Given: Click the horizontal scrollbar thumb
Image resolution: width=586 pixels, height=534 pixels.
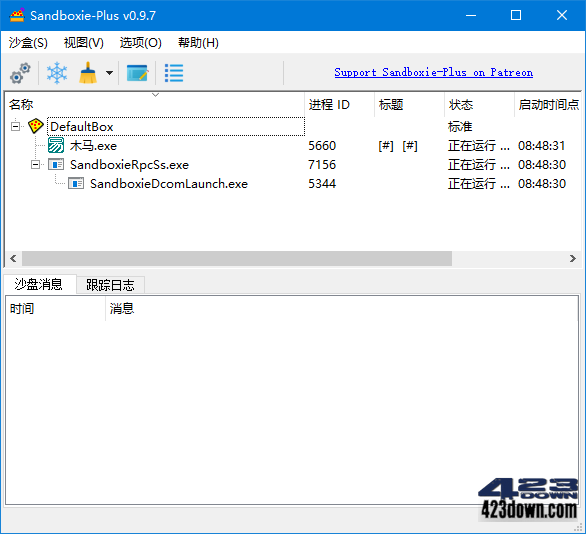Looking at the screenshot, I should [237, 258].
